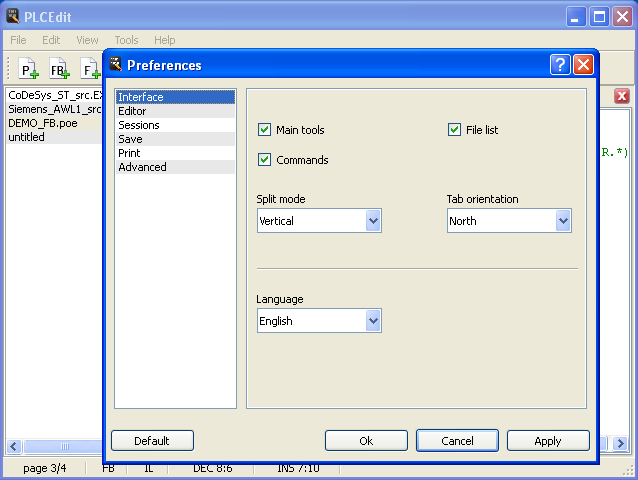The image size is (638, 480).
Task: Click the file list horizontal scrollbar thumb
Action: click(63, 446)
